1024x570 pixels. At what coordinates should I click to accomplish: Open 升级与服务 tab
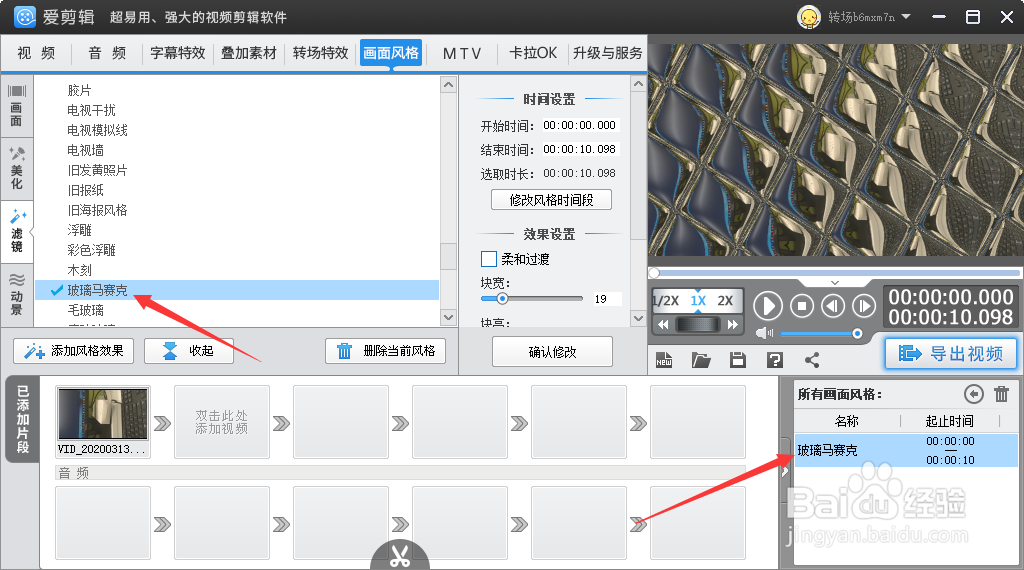(x=607, y=53)
